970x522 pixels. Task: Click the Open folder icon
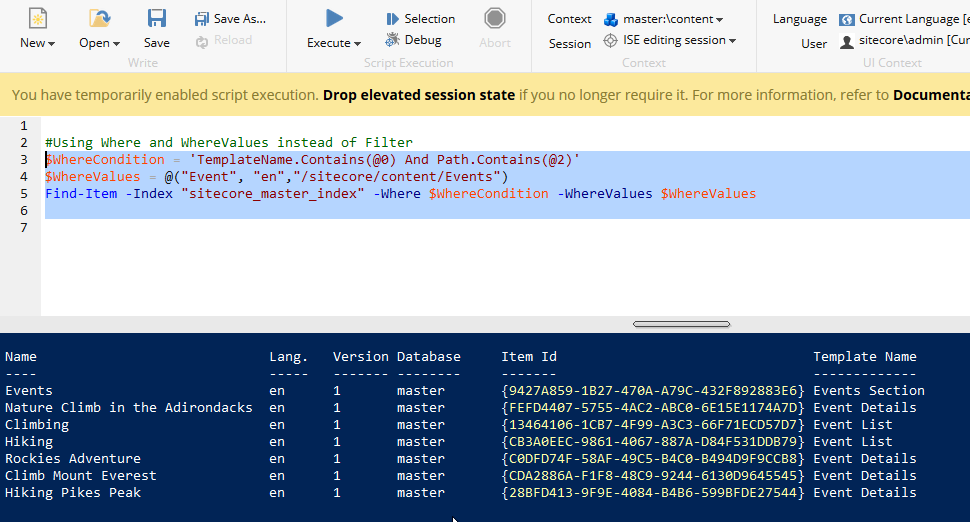99,18
